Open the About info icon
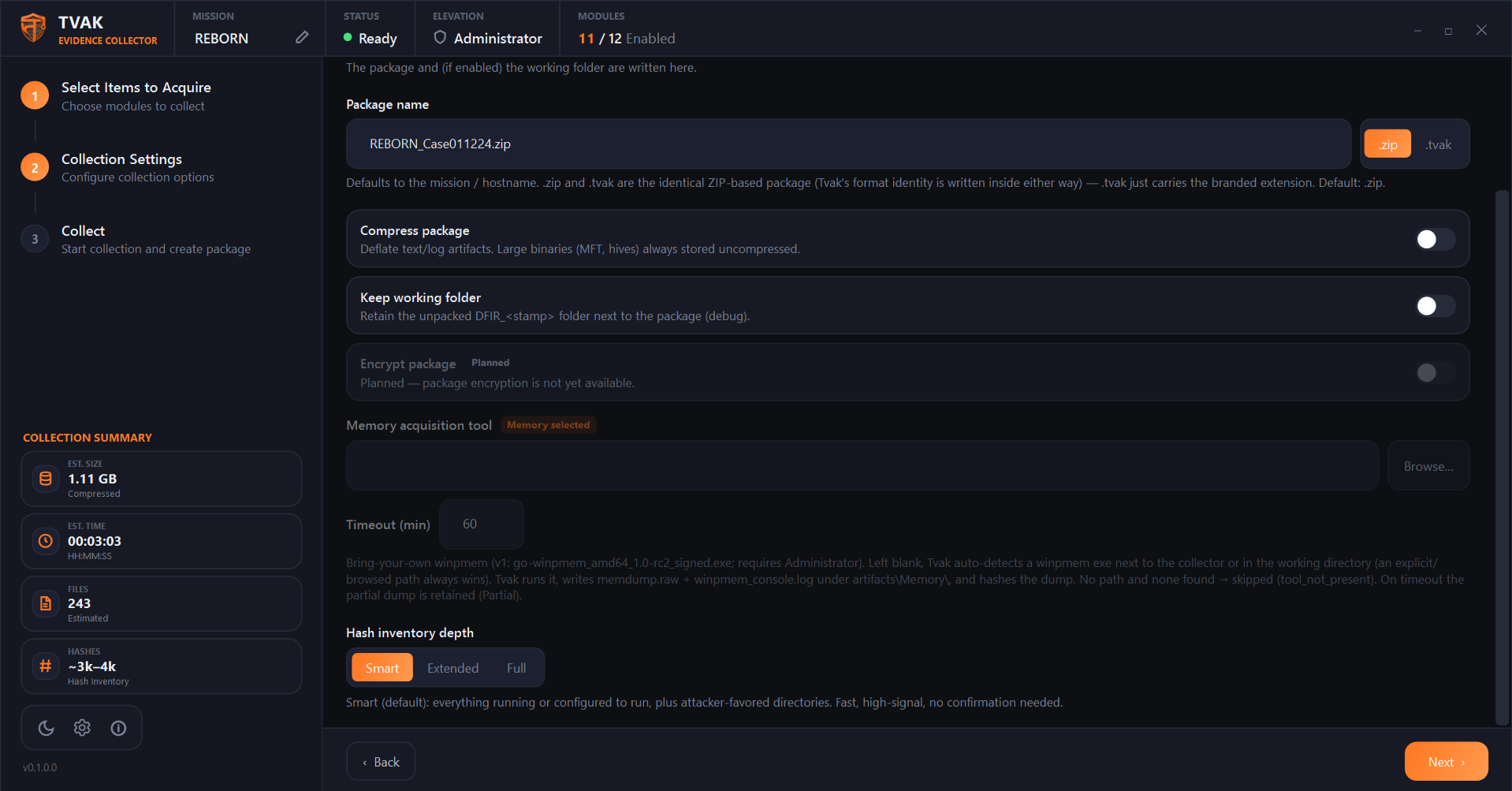This screenshot has height=791, width=1512. coord(118,728)
